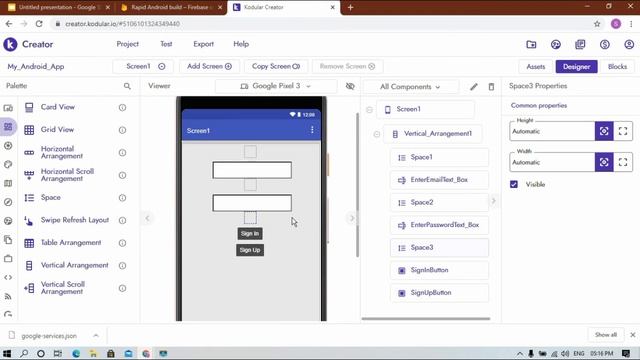This screenshot has height=360, width=640.
Task: Collapse the Vertical_Arrangement1 tree node
Action: tap(377, 134)
